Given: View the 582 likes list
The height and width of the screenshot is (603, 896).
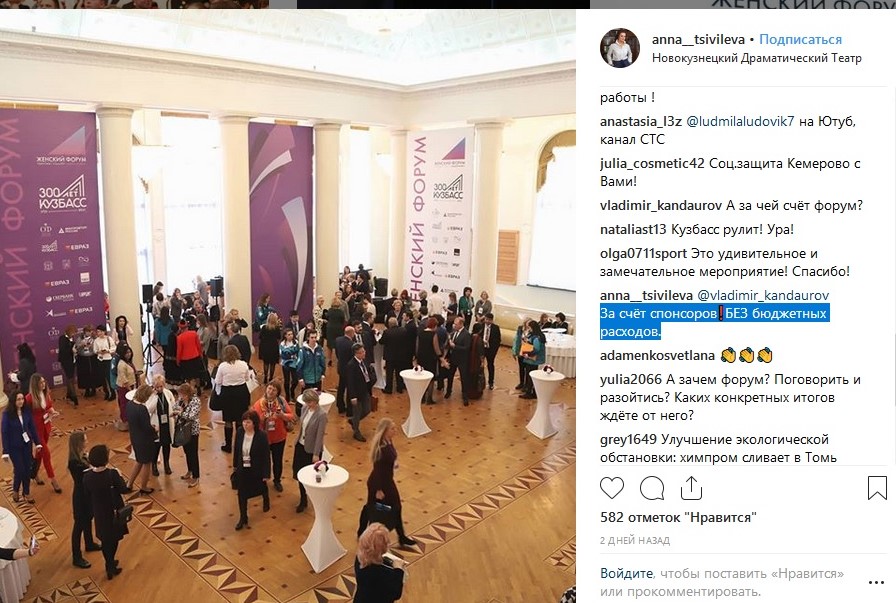Looking at the screenshot, I should (678, 518).
